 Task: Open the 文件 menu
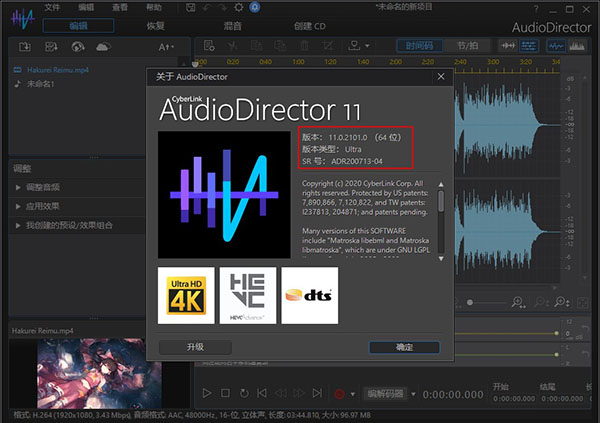[x=52, y=8]
